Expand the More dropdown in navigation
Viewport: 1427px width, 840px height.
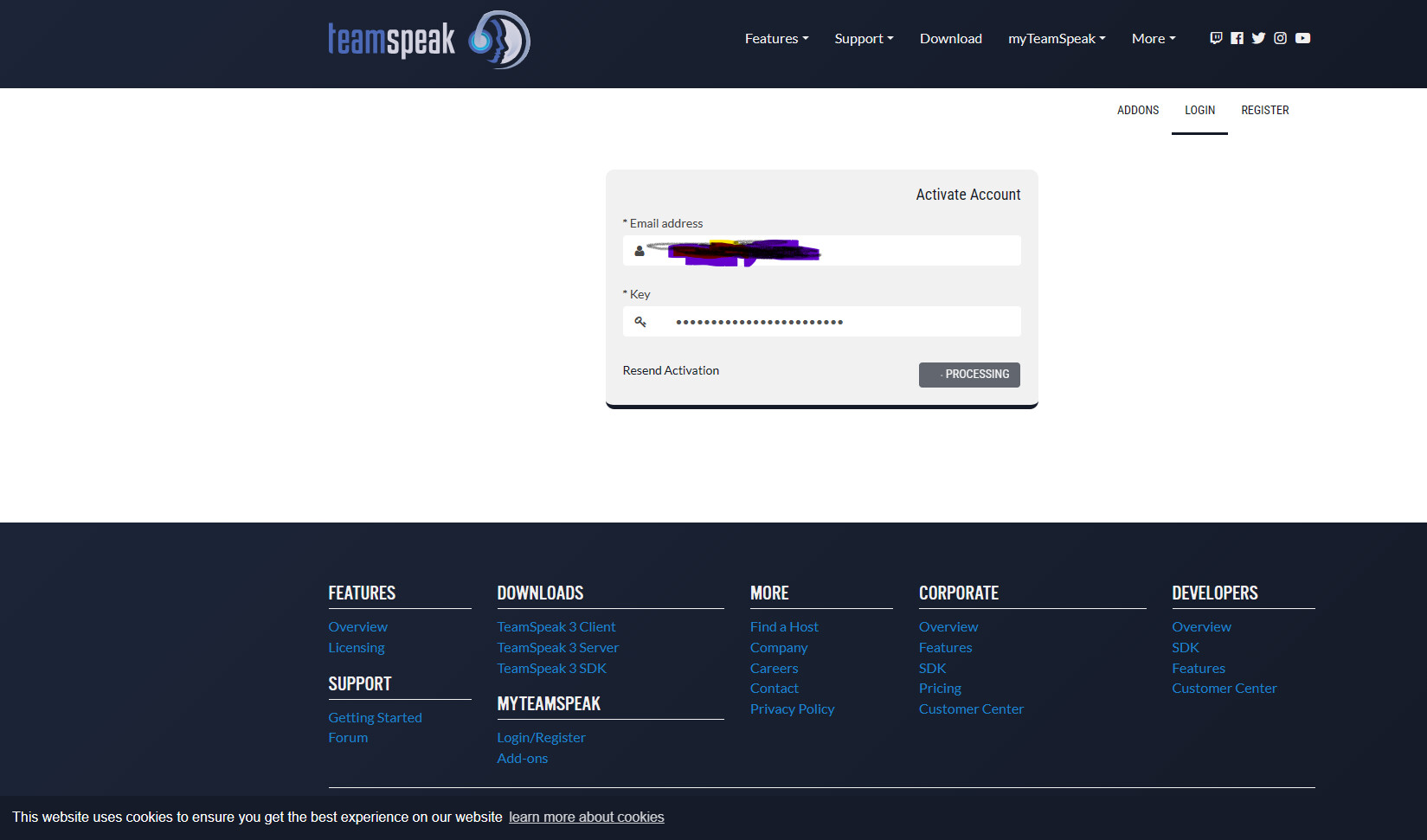[1152, 38]
